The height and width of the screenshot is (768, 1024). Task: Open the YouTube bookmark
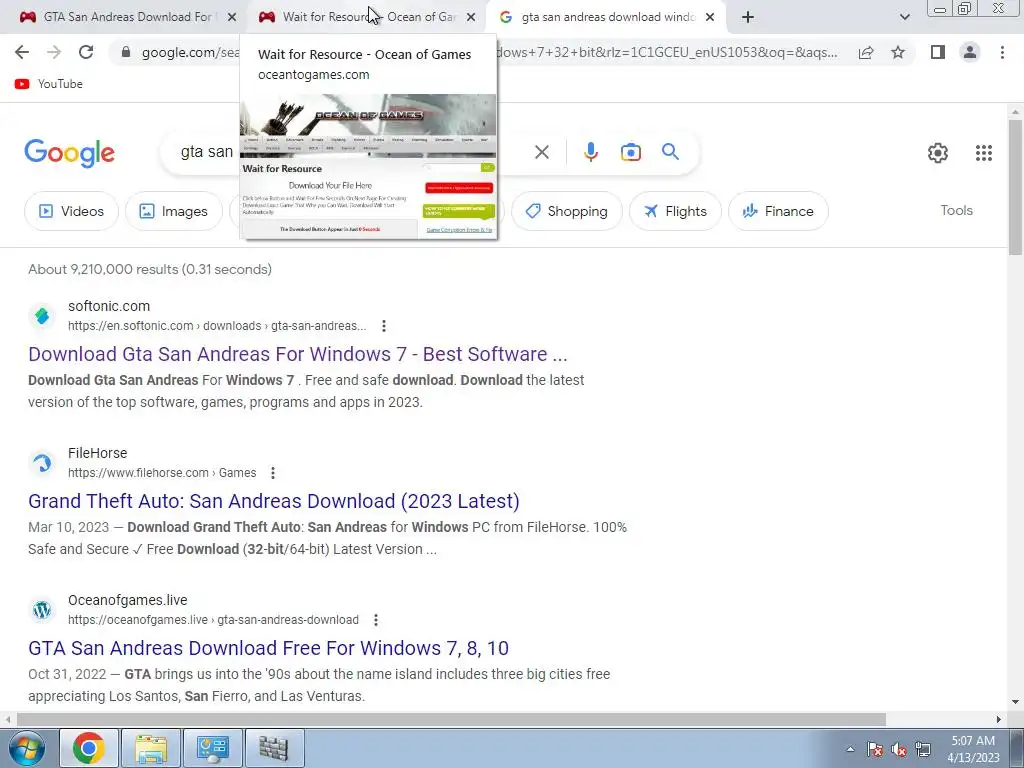49,84
